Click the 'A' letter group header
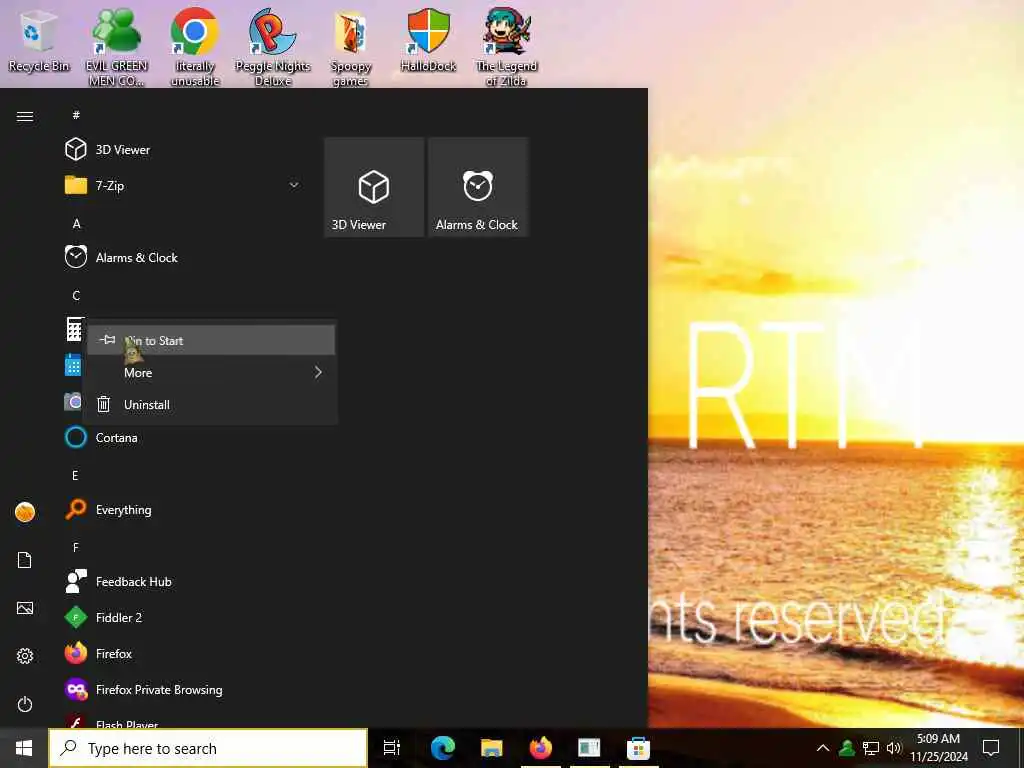 [76, 223]
